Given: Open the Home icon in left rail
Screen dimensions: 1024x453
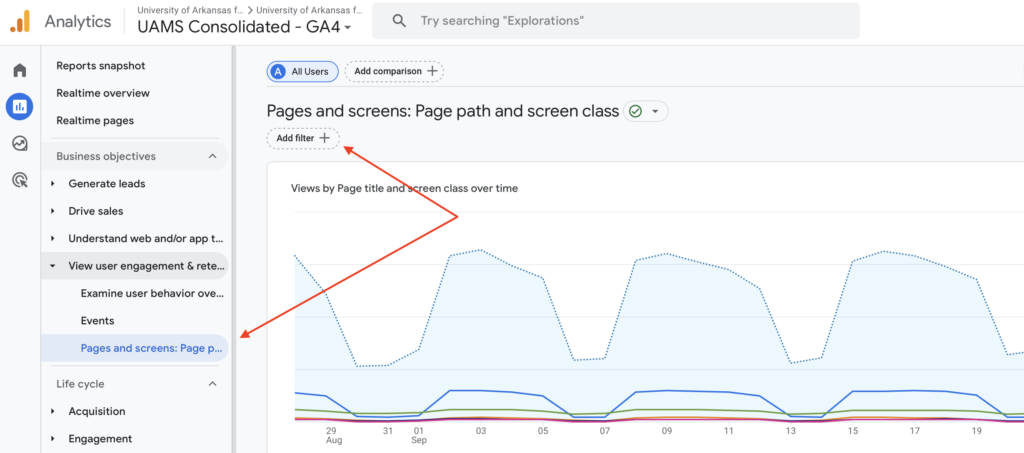Looking at the screenshot, I should (19, 70).
